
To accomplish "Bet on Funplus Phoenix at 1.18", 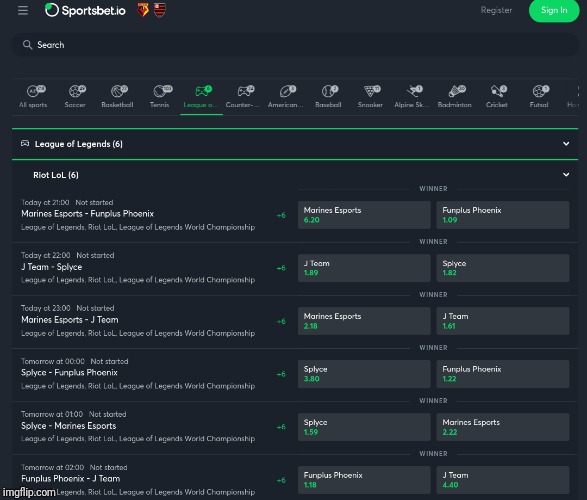I will [364, 480].
